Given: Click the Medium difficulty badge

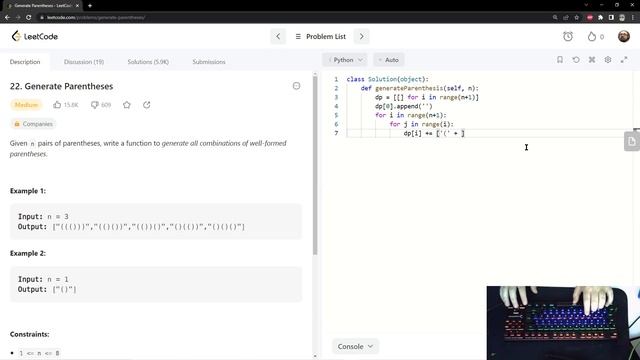Looking at the screenshot, I should coord(26,105).
